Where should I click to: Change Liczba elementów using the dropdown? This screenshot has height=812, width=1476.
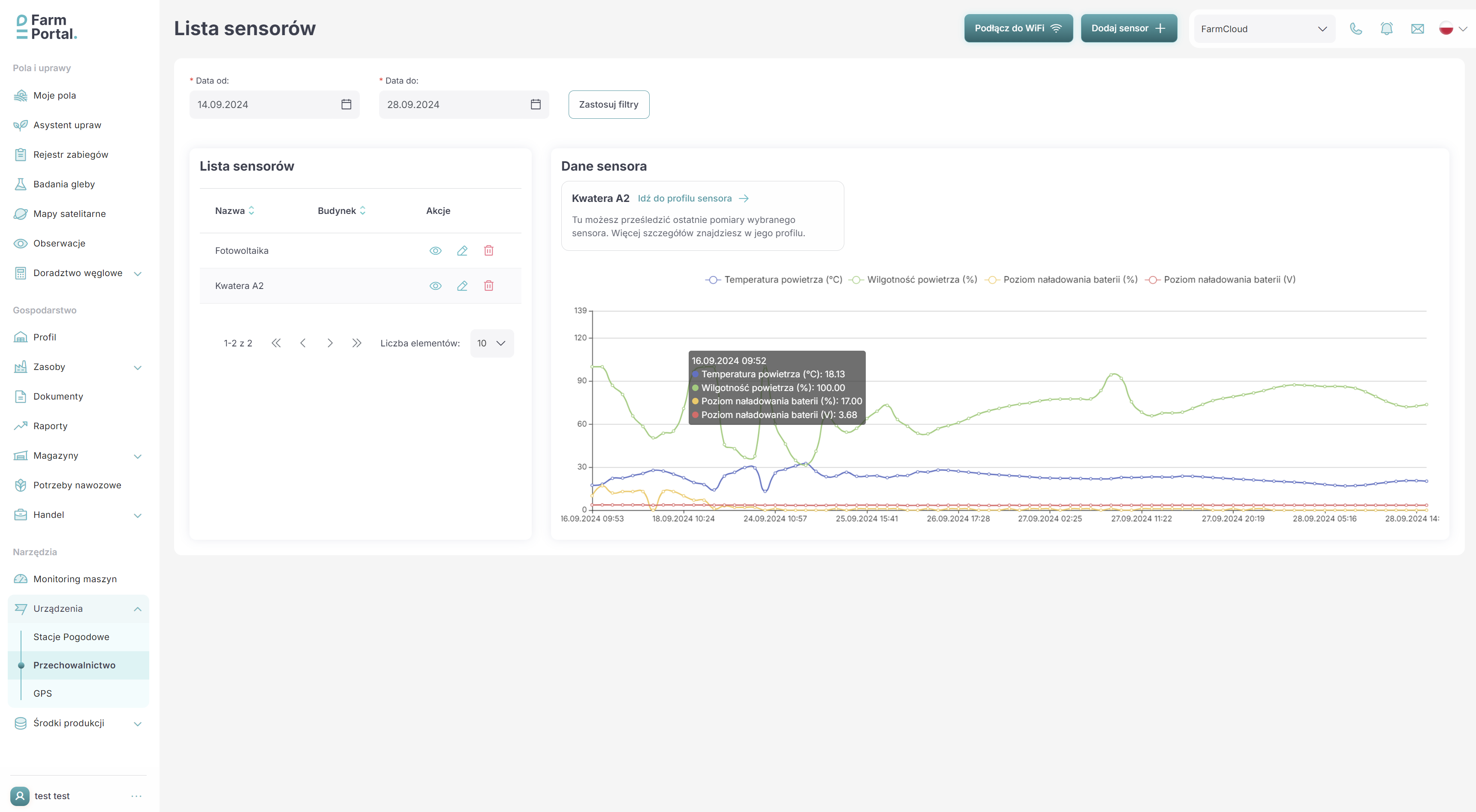coord(491,343)
